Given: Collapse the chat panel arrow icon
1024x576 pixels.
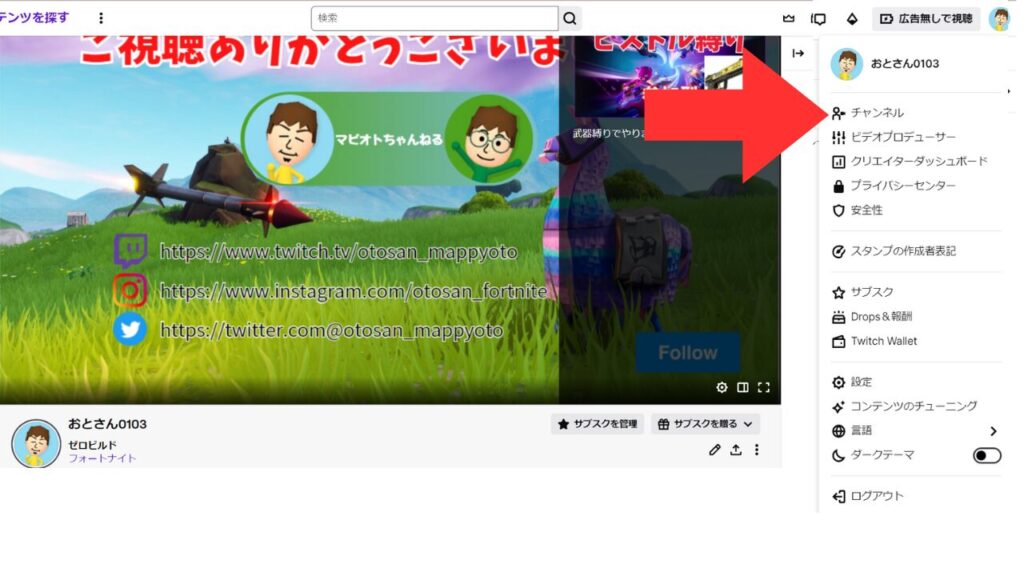Looking at the screenshot, I should coord(798,54).
